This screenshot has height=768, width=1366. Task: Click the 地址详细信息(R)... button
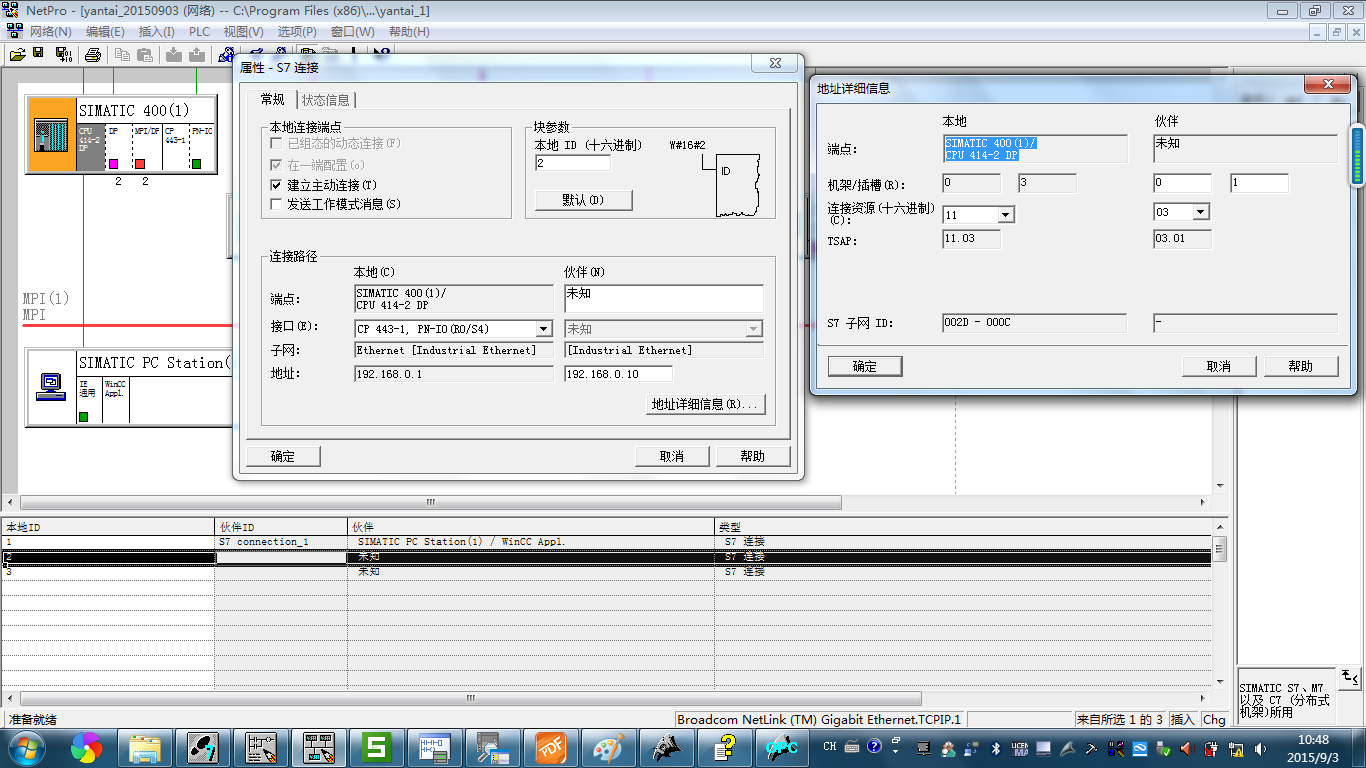[707, 404]
